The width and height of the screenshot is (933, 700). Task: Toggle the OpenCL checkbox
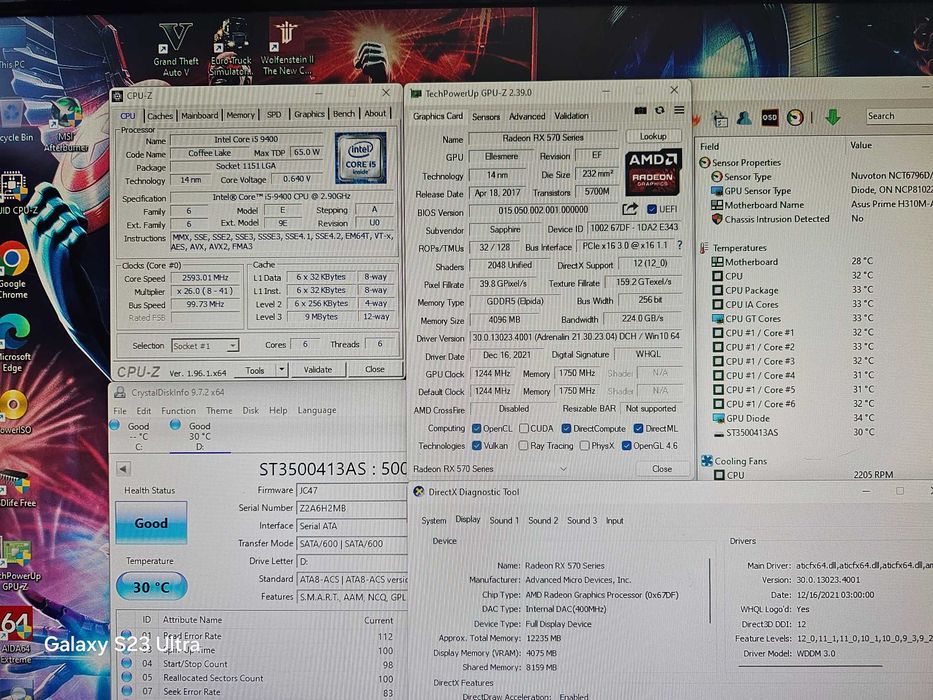pos(477,428)
